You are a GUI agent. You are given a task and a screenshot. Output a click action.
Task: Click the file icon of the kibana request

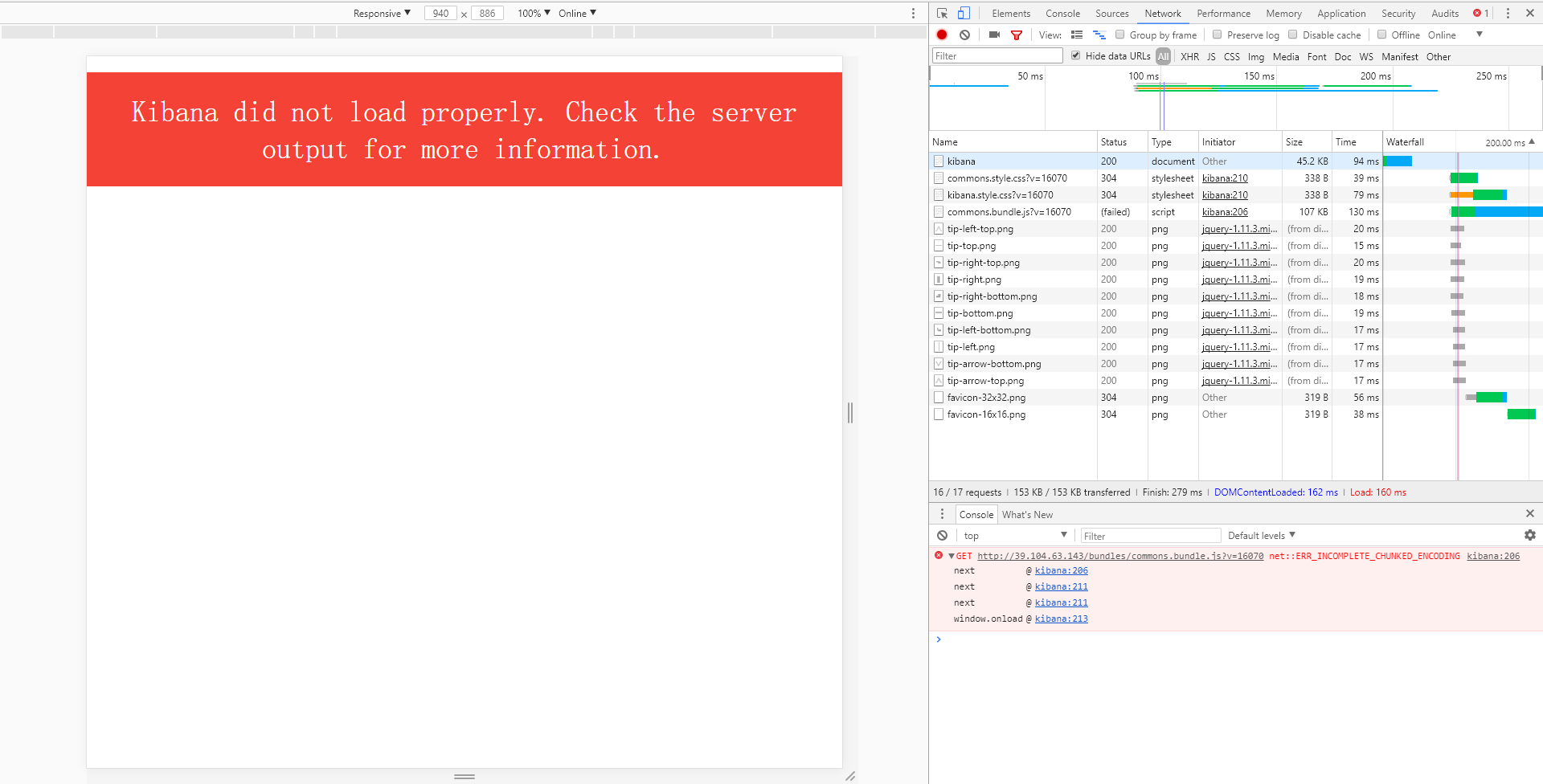(939, 161)
